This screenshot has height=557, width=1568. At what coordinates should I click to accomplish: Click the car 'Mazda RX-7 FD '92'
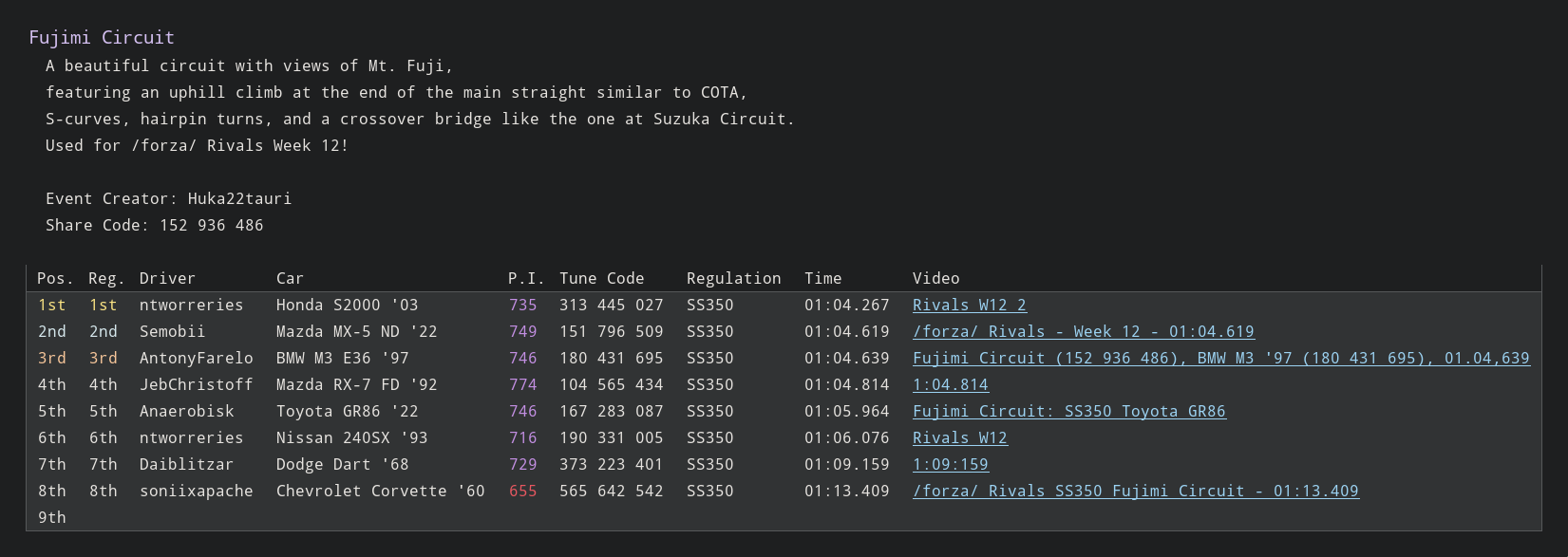tap(357, 384)
